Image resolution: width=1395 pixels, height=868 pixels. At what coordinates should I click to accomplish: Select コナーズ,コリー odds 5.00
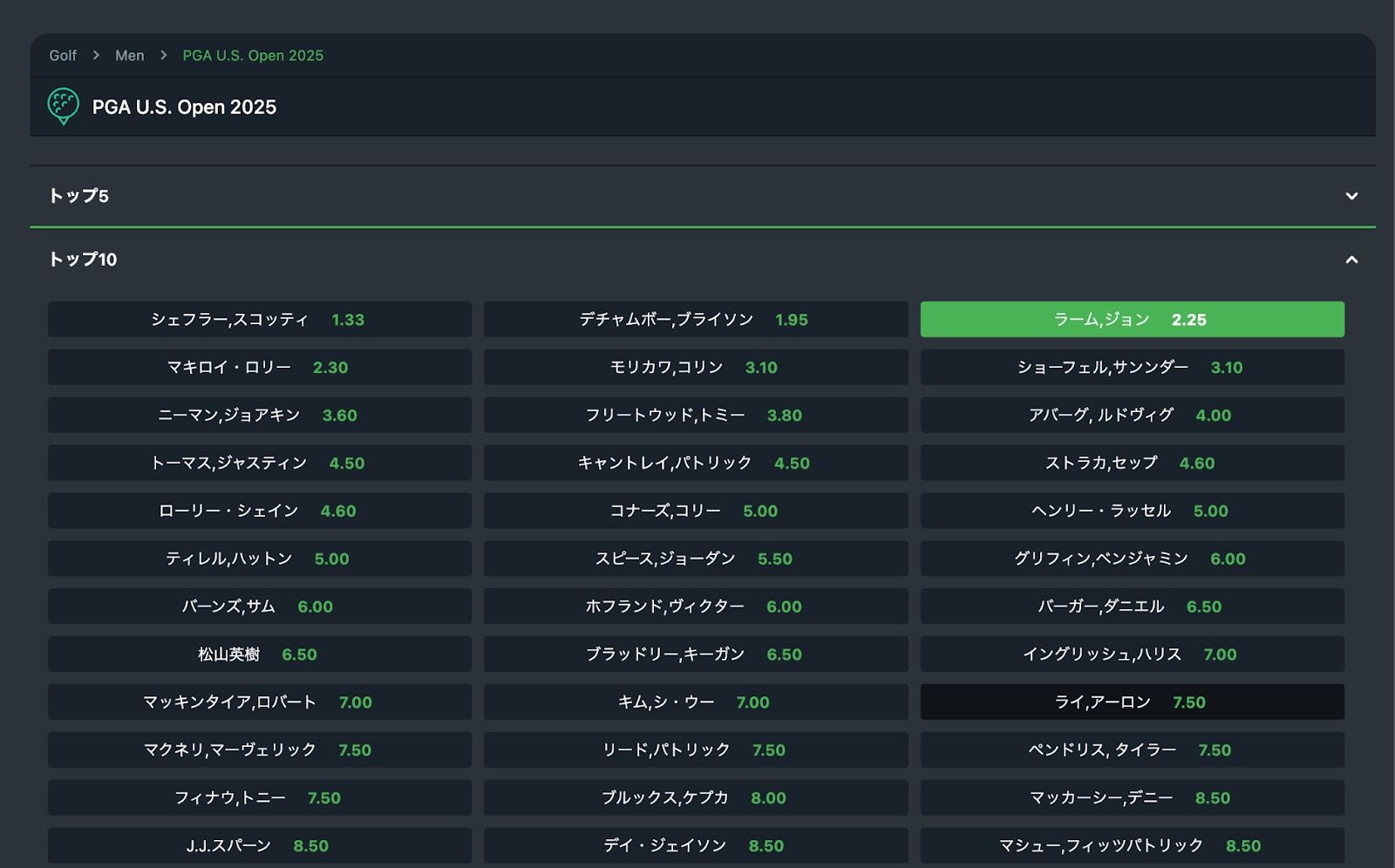click(x=696, y=511)
